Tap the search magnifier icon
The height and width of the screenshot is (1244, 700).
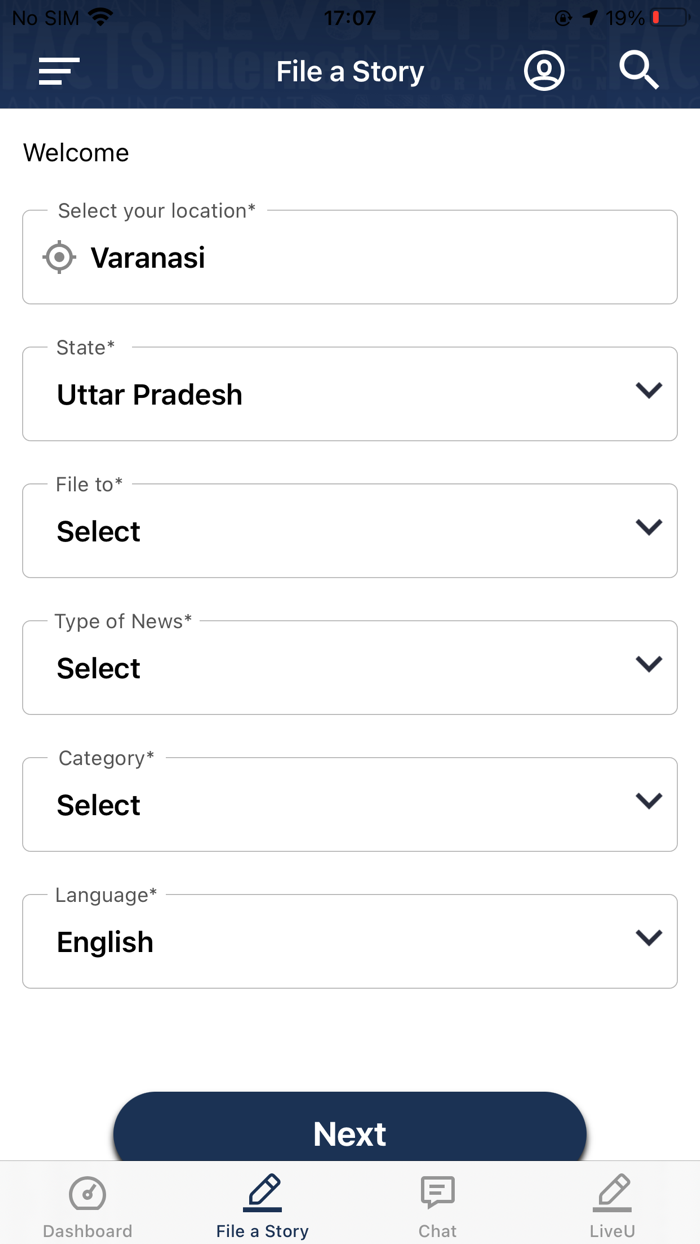pyautogui.click(x=638, y=71)
